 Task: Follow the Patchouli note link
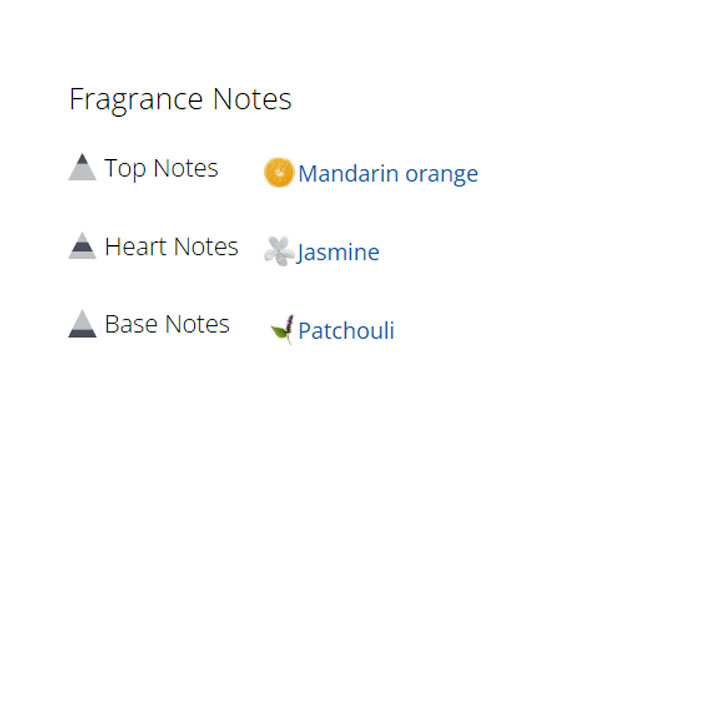point(346,331)
